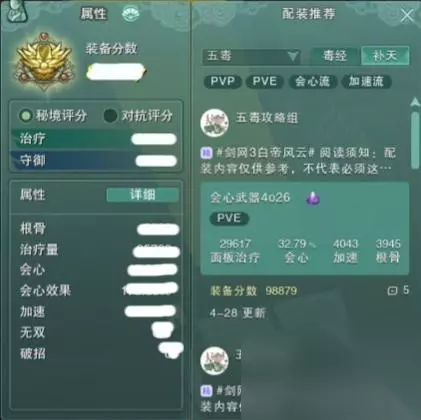Click the golden lotus equipment score emblem
This screenshot has width=421, height=420.
[43, 62]
